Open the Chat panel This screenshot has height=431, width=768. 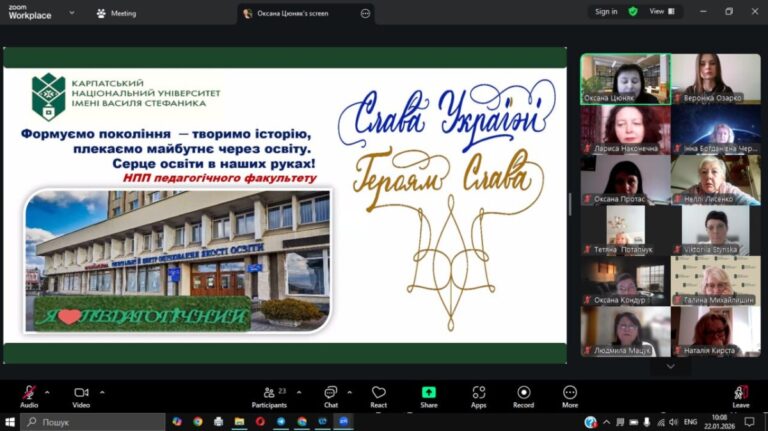pyautogui.click(x=331, y=397)
